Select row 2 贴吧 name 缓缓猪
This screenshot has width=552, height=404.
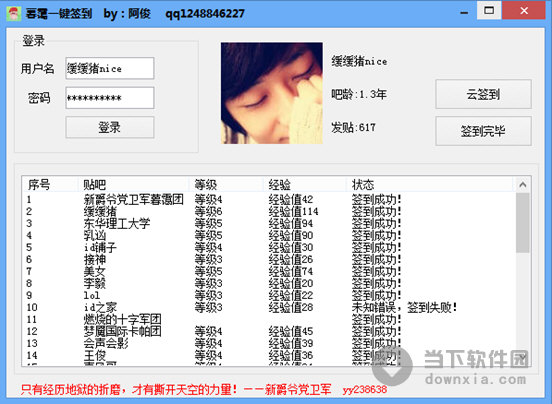(x=100, y=212)
